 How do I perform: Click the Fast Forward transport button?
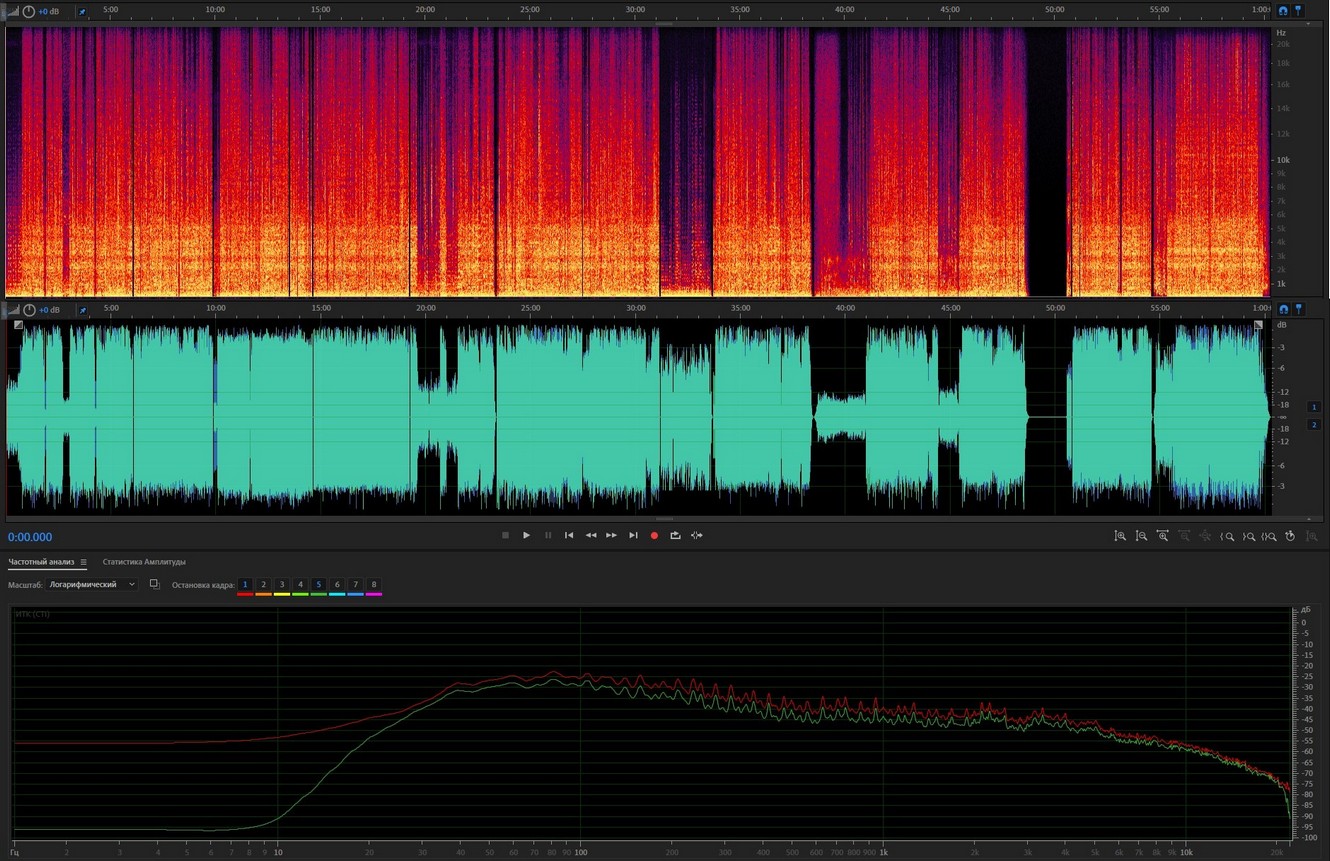(612, 536)
